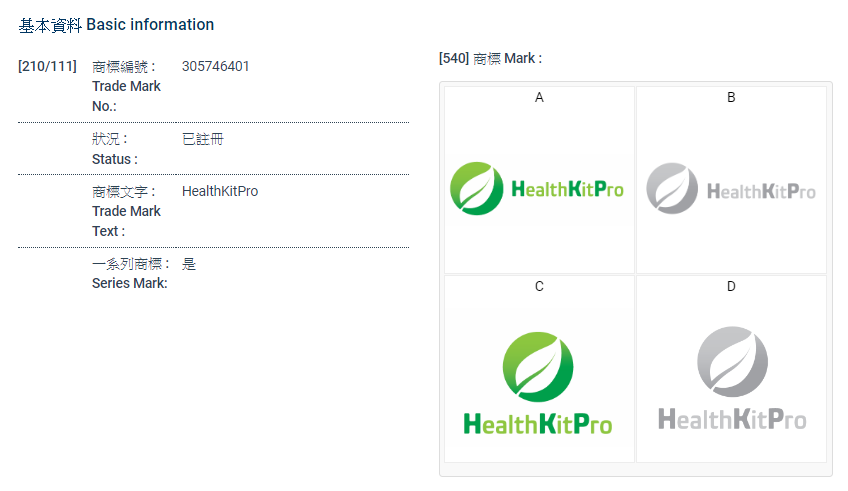
Task: Click the [540] Mark label
Action: tap(490, 59)
